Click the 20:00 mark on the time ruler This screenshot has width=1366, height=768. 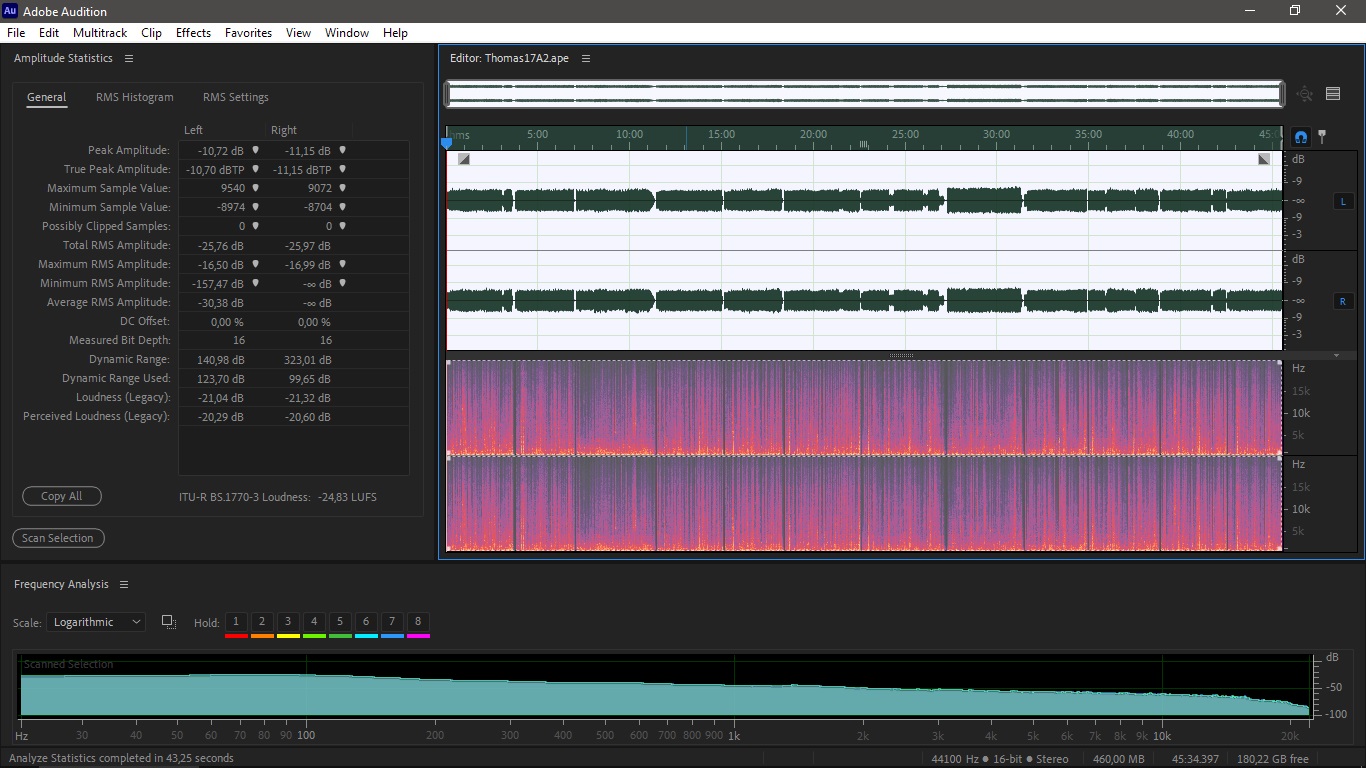click(x=813, y=134)
